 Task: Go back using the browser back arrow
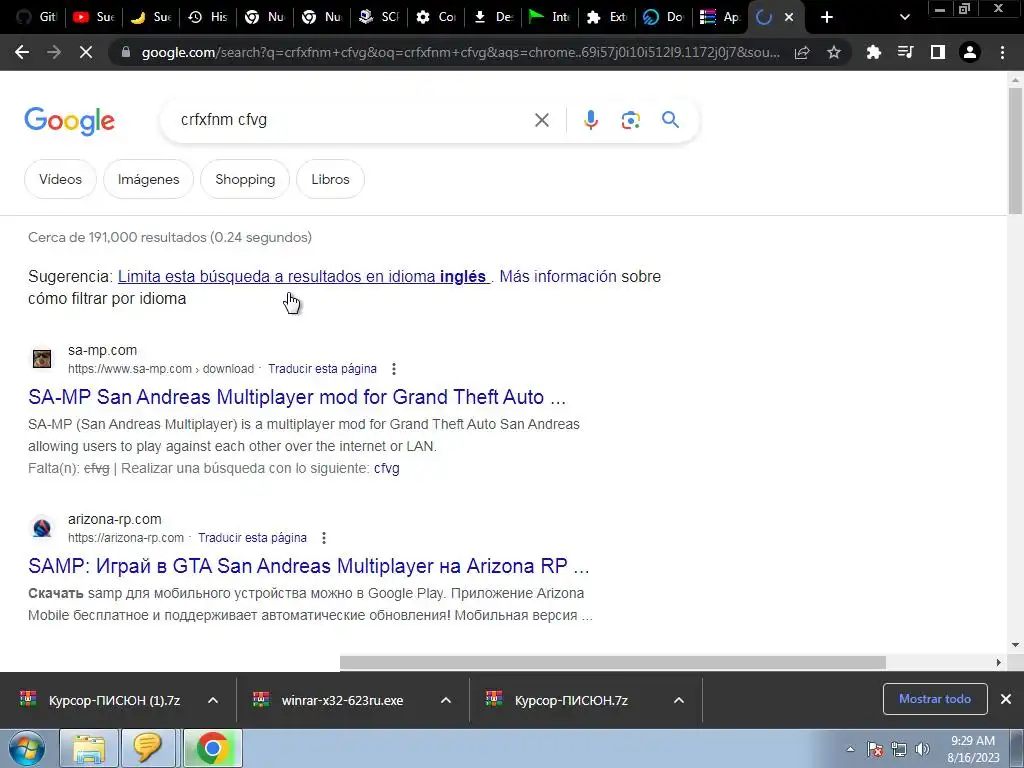point(22,52)
